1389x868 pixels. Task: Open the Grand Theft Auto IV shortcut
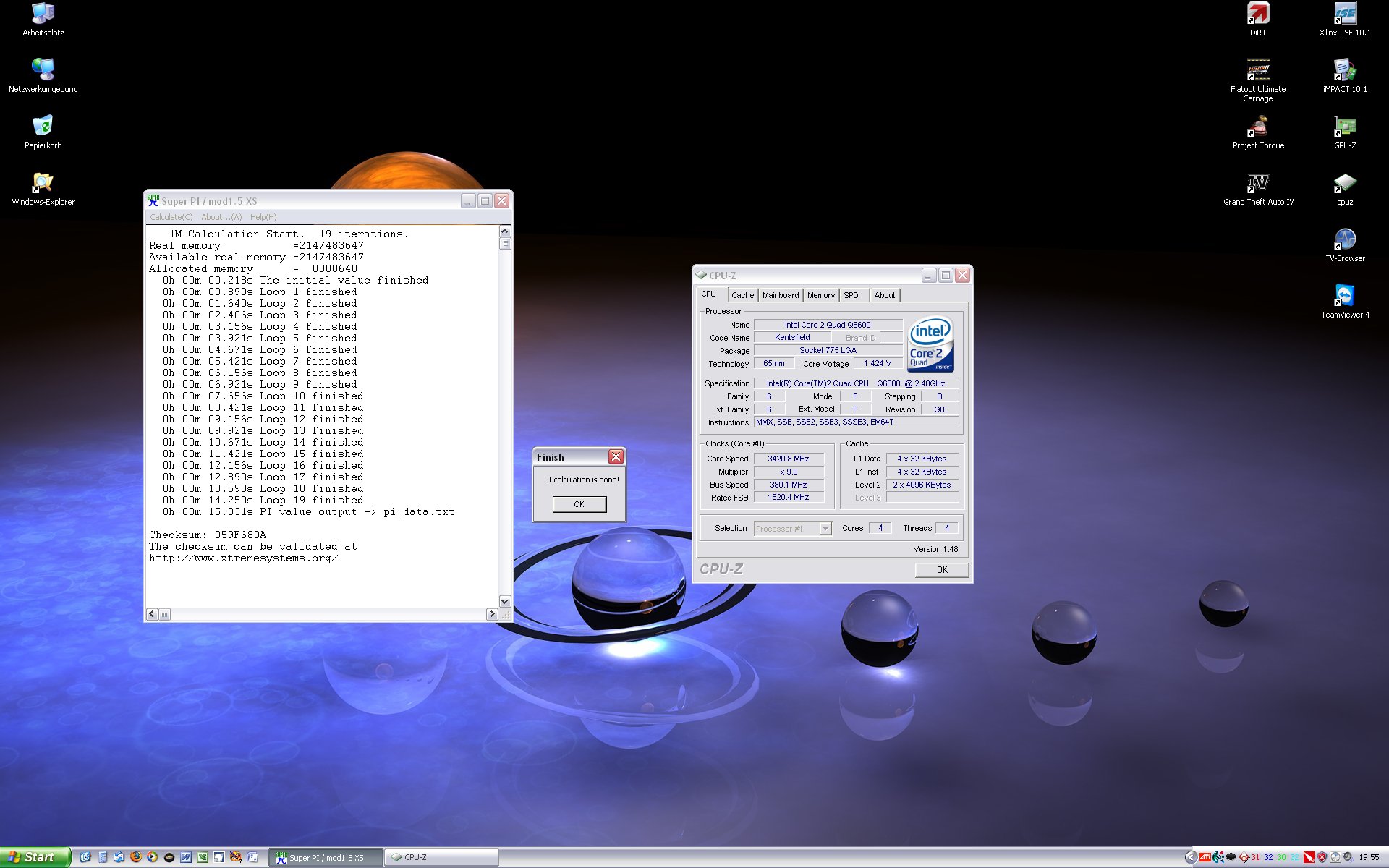(x=1258, y=184)
